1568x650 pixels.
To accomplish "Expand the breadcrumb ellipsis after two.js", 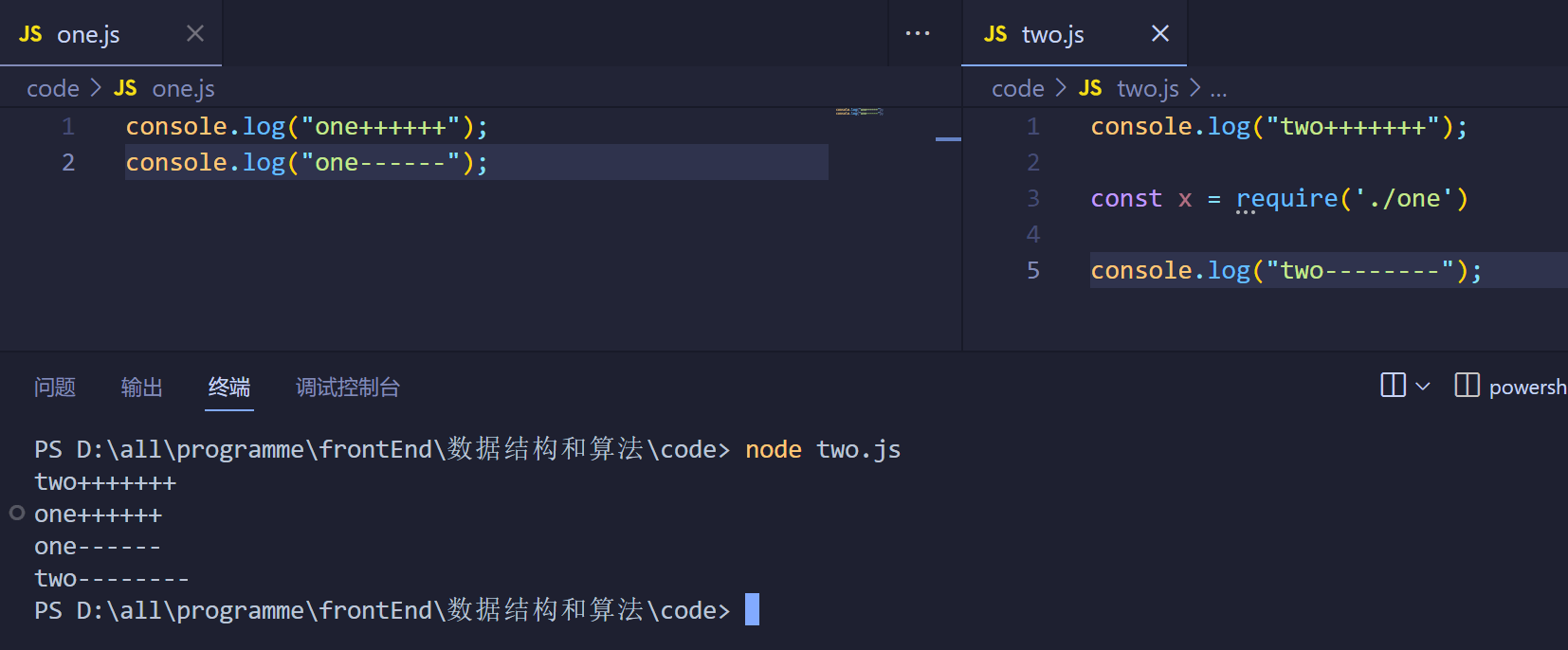I will click(1218, 89).
